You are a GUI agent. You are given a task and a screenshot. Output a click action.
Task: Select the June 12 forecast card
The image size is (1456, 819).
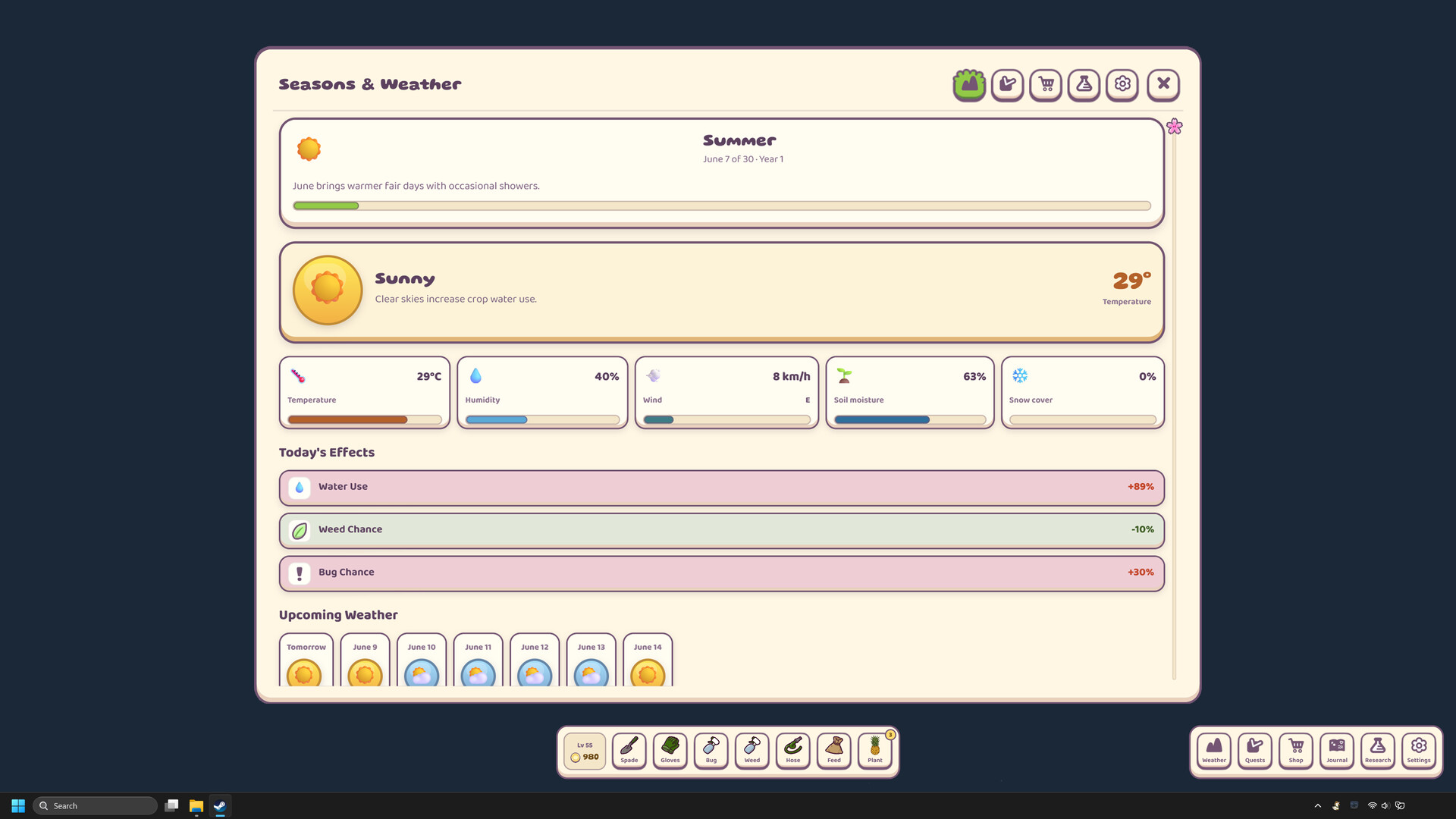[535, 660]
